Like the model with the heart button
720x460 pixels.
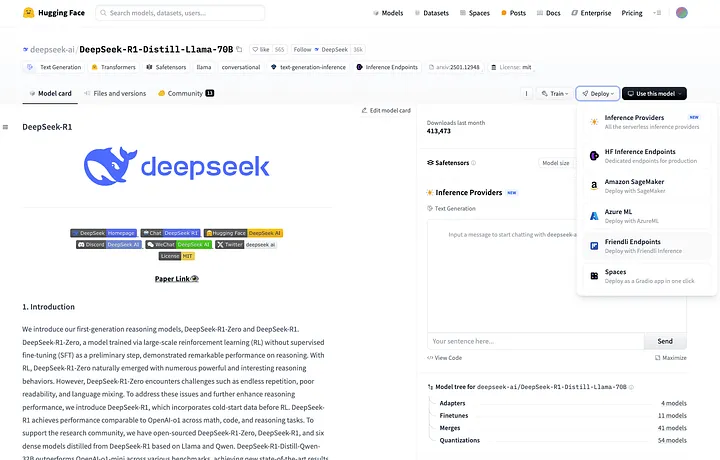(x=261, y=50)
